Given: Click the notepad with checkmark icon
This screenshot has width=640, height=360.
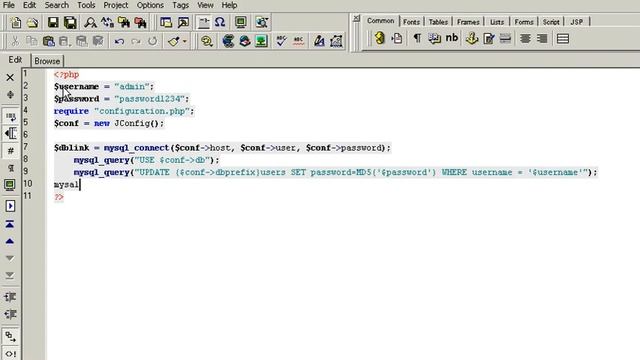Looking at the screenshot, I should pyautogui.click(x=489, y=39).
